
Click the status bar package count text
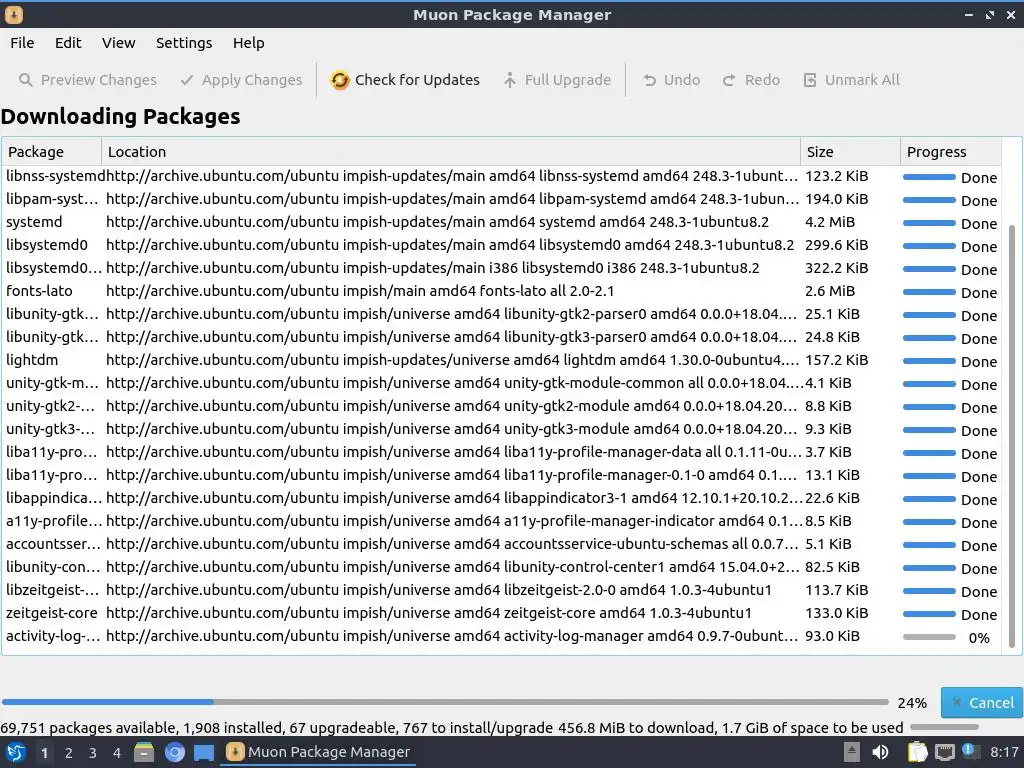(x=452, y=728)
